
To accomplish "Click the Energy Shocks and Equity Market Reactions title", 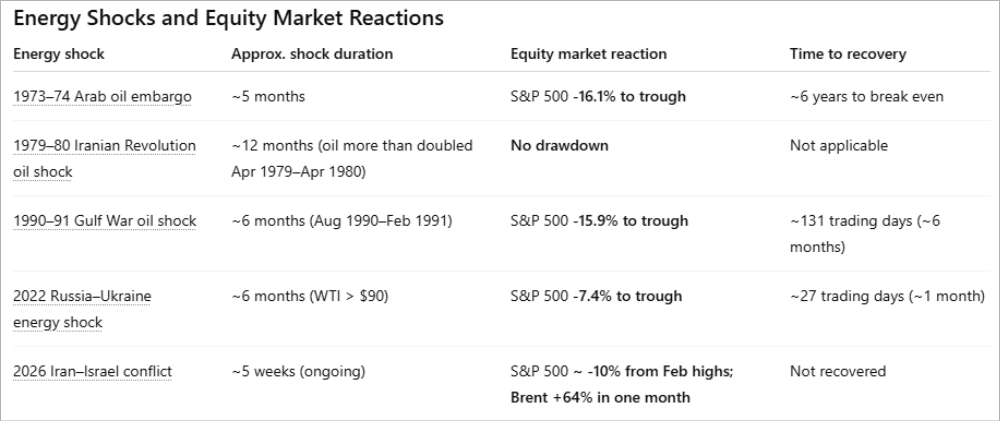I will click(x=229, y=19).
